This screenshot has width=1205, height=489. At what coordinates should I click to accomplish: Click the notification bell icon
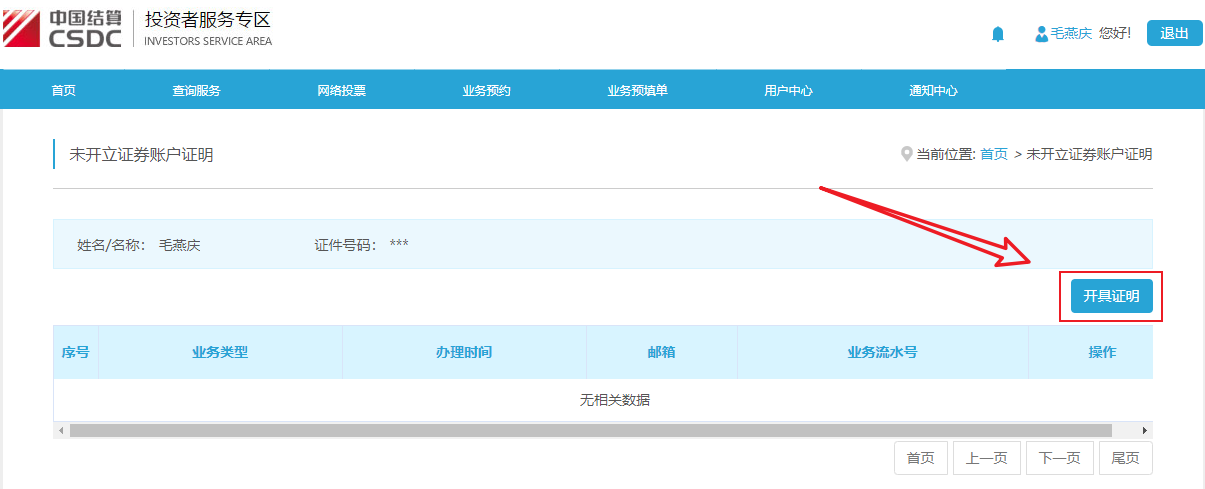pos(997,34)
